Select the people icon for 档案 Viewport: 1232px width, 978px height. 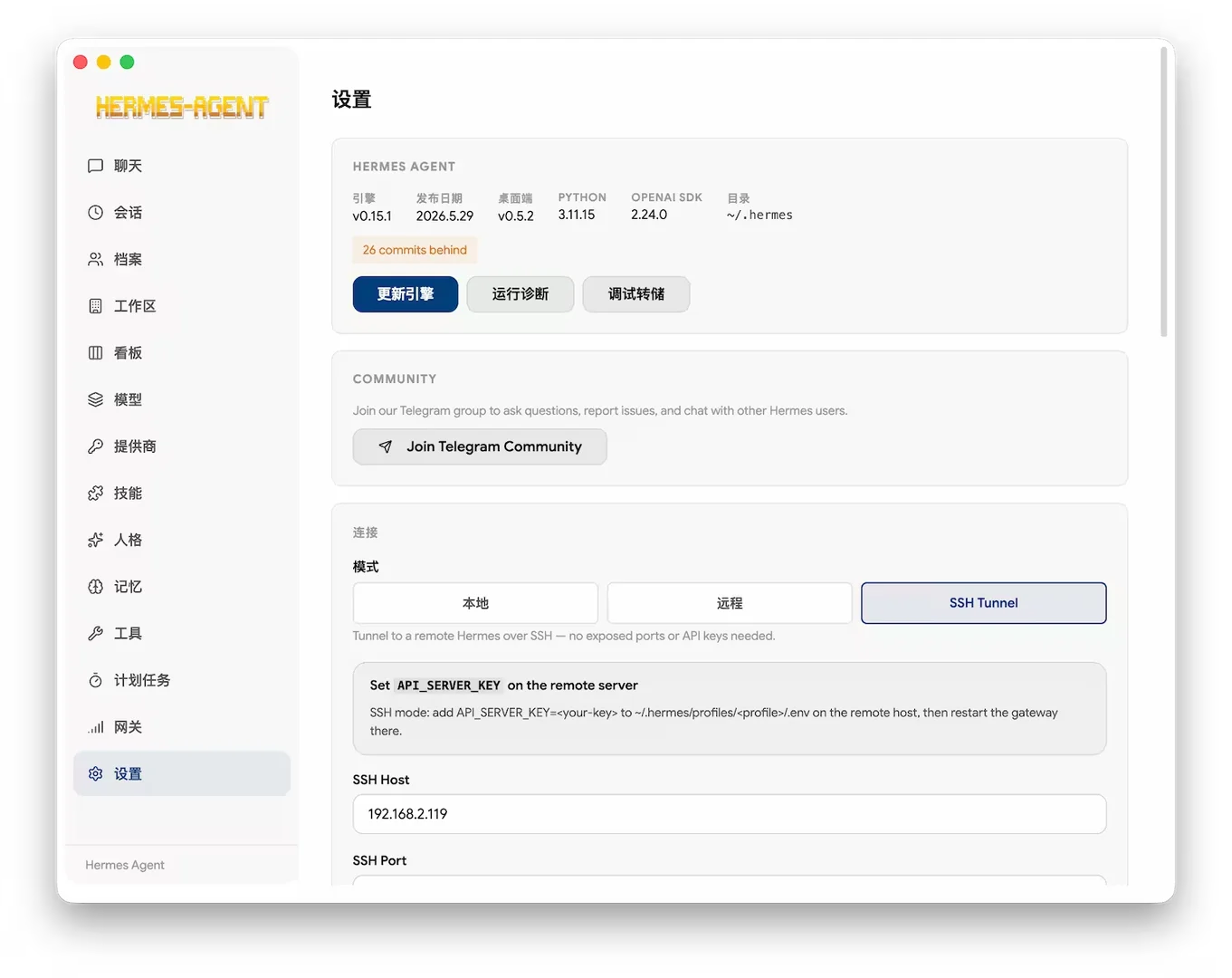(95, 260)
